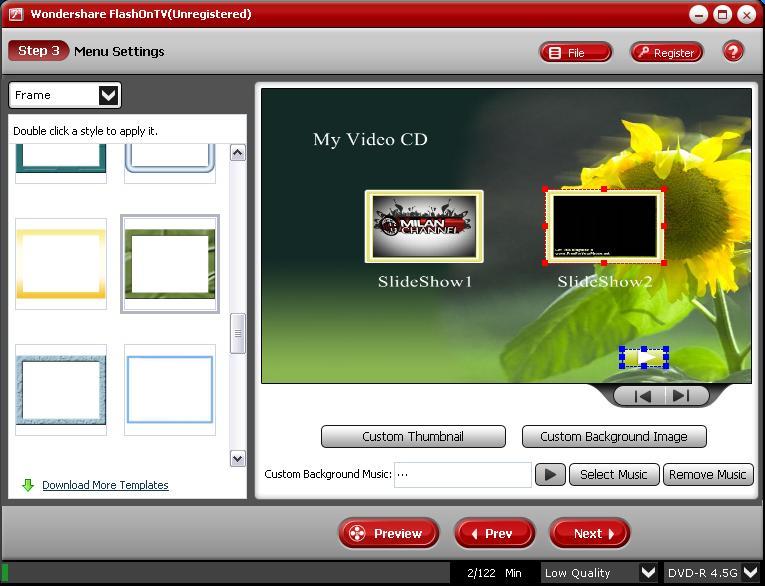Open the help question mark icon

point(733,51)
